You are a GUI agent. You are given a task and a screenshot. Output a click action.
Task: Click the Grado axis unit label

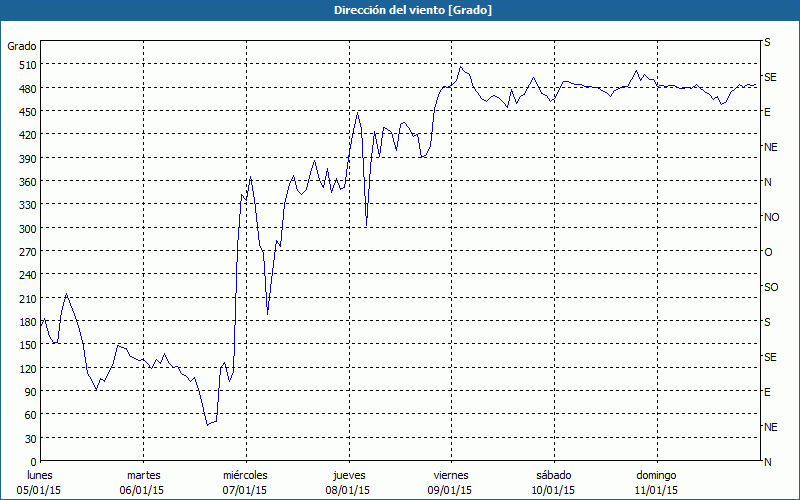(x=22, y=46)
